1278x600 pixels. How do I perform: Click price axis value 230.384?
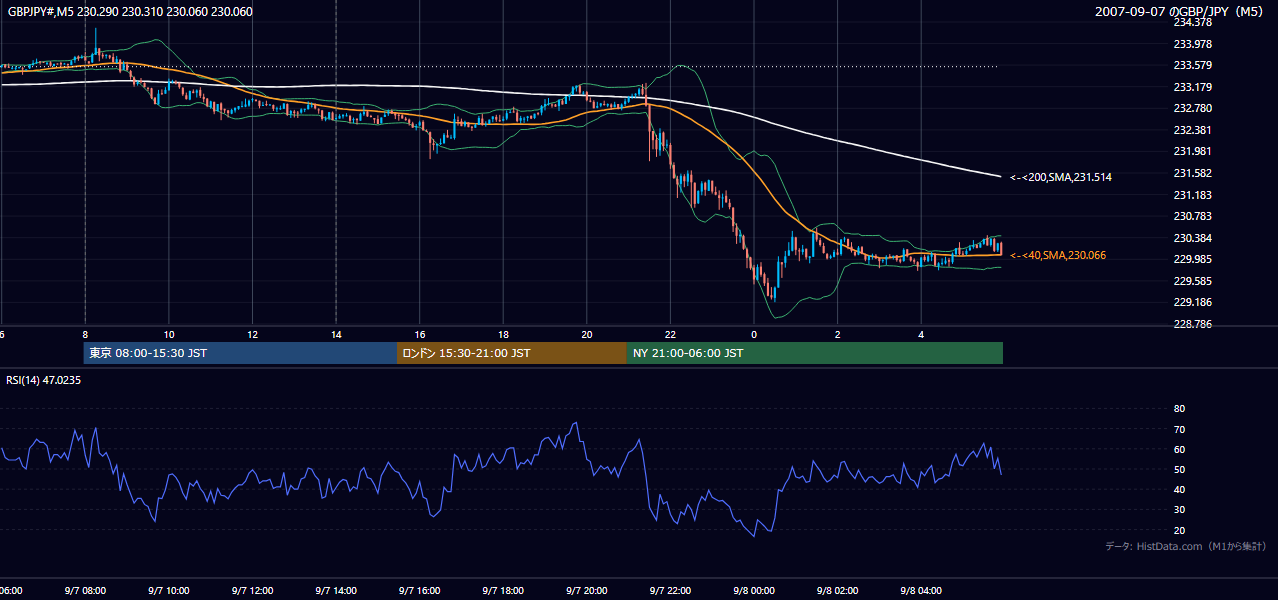[1191, 238]
